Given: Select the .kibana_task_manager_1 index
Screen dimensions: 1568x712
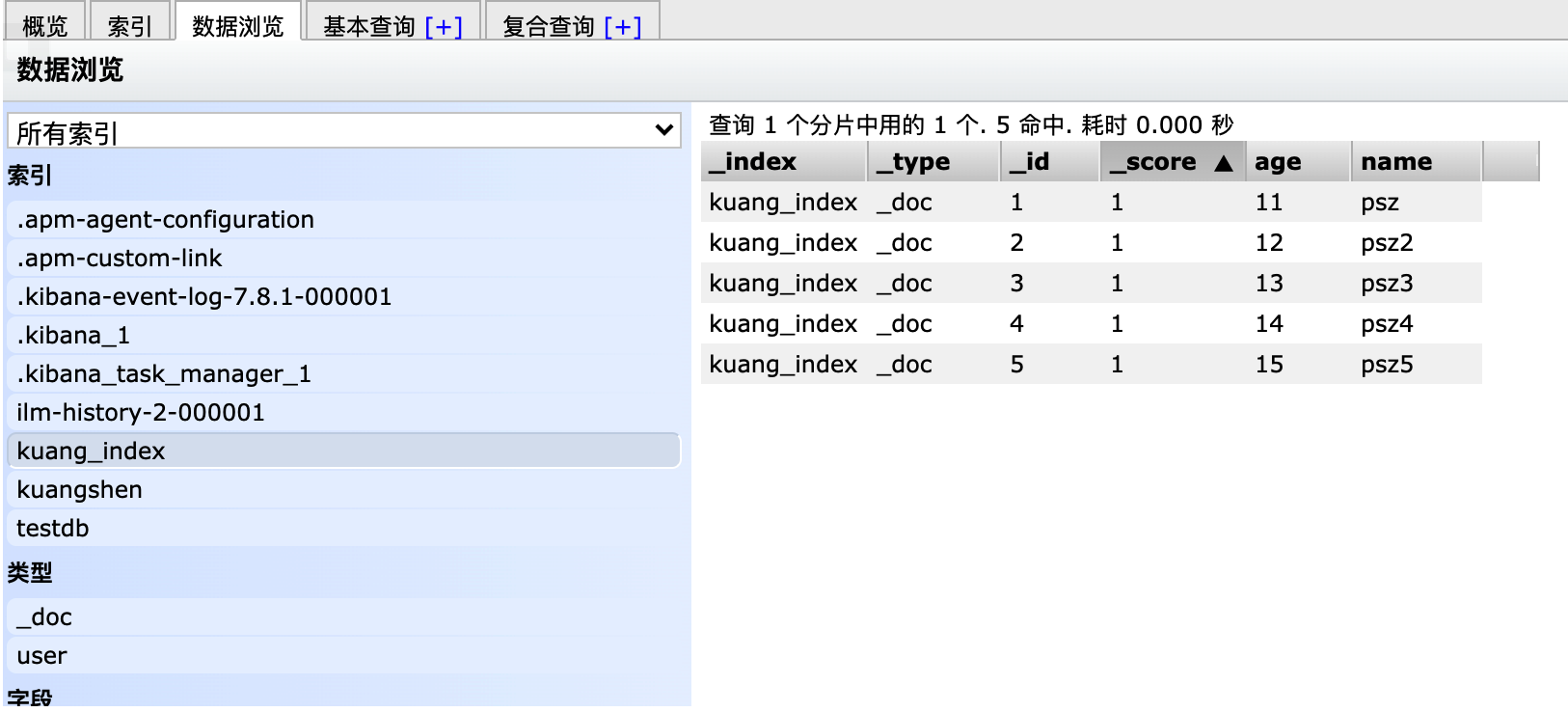Looking at the screenshot, I should (x=344, y=374).
